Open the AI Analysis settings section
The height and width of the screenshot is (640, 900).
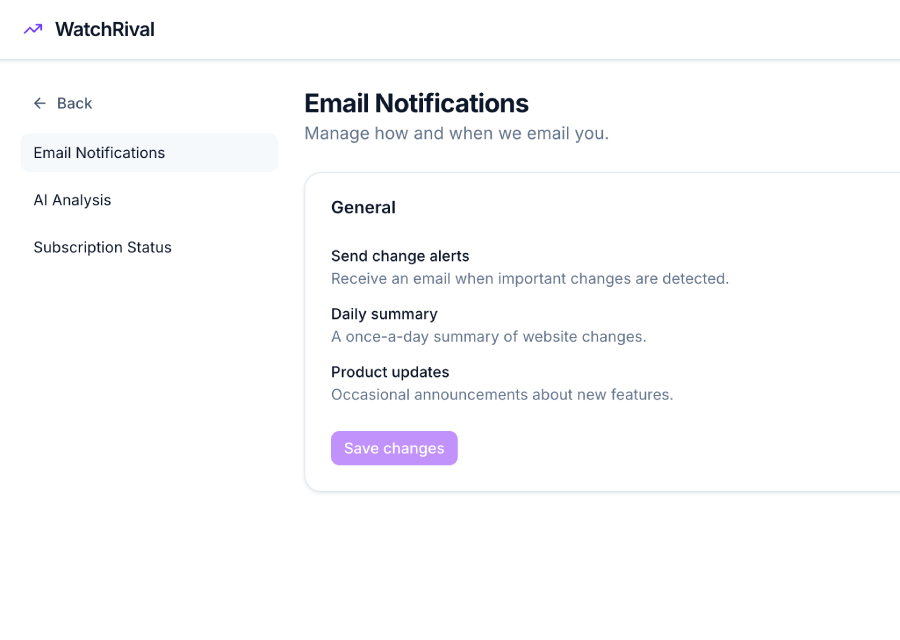(x=72, y=200)
